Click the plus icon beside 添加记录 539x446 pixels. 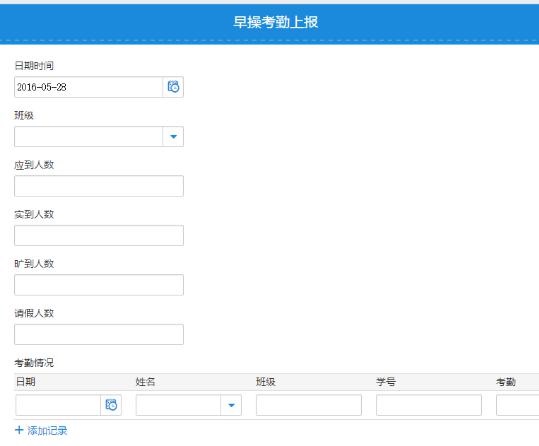coord(19,430)
